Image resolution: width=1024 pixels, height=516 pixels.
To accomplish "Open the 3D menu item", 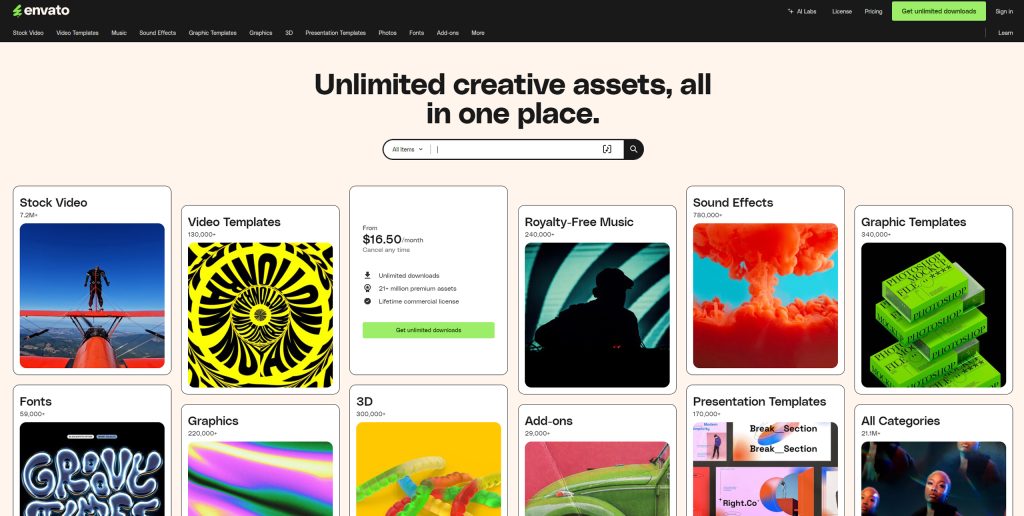I will (289, 33).
